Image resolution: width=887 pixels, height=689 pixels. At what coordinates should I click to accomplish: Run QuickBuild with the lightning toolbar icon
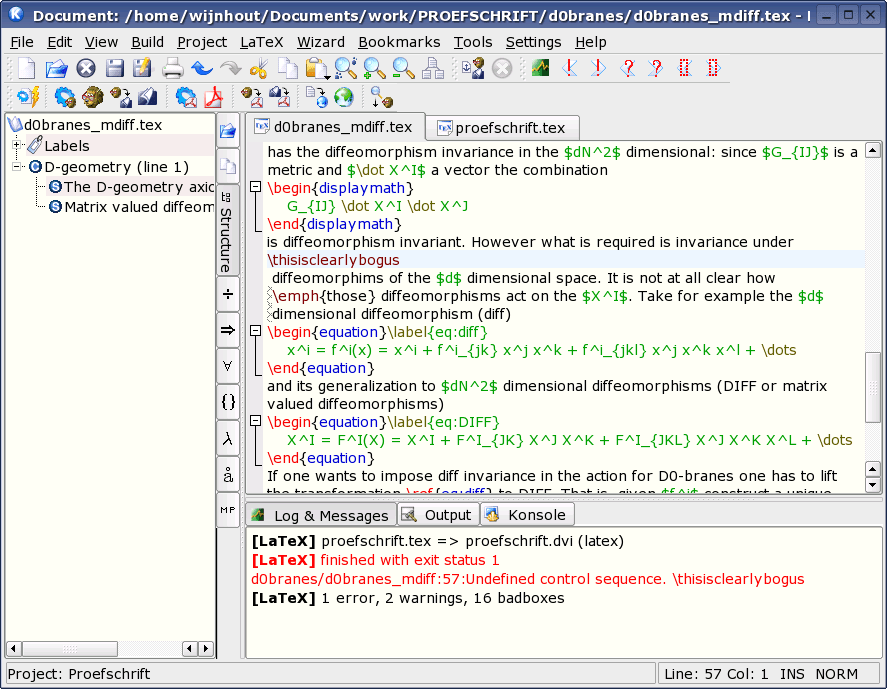[27, 97]
